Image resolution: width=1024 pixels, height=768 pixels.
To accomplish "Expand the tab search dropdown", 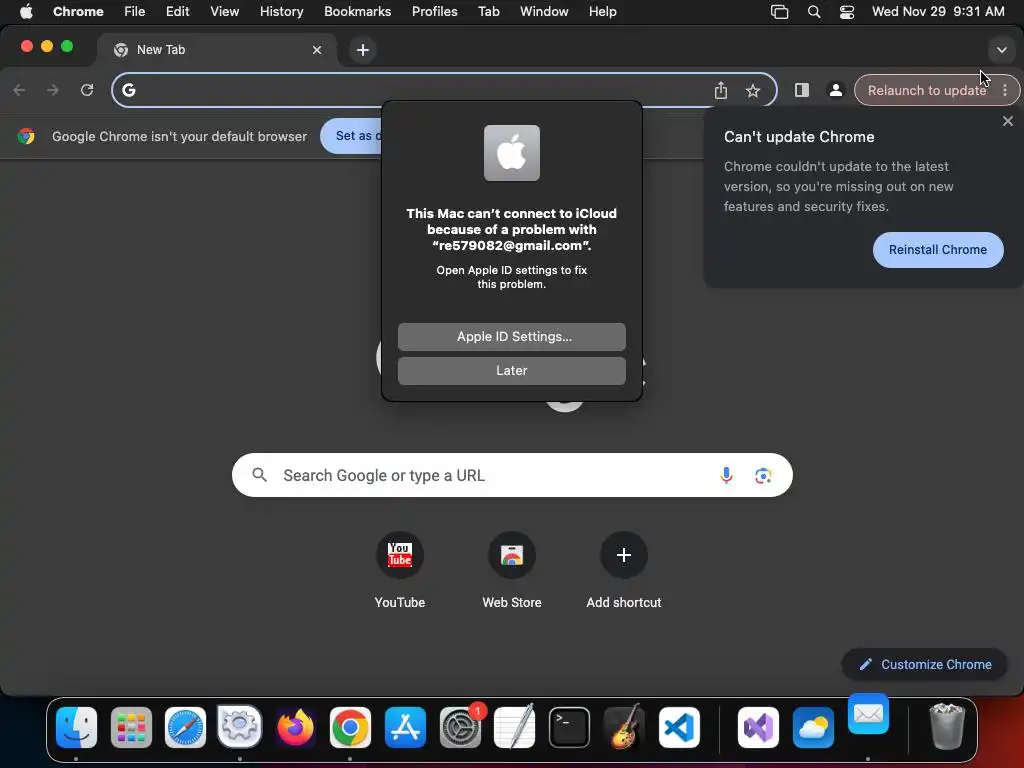I will (x=1001, y=50).
